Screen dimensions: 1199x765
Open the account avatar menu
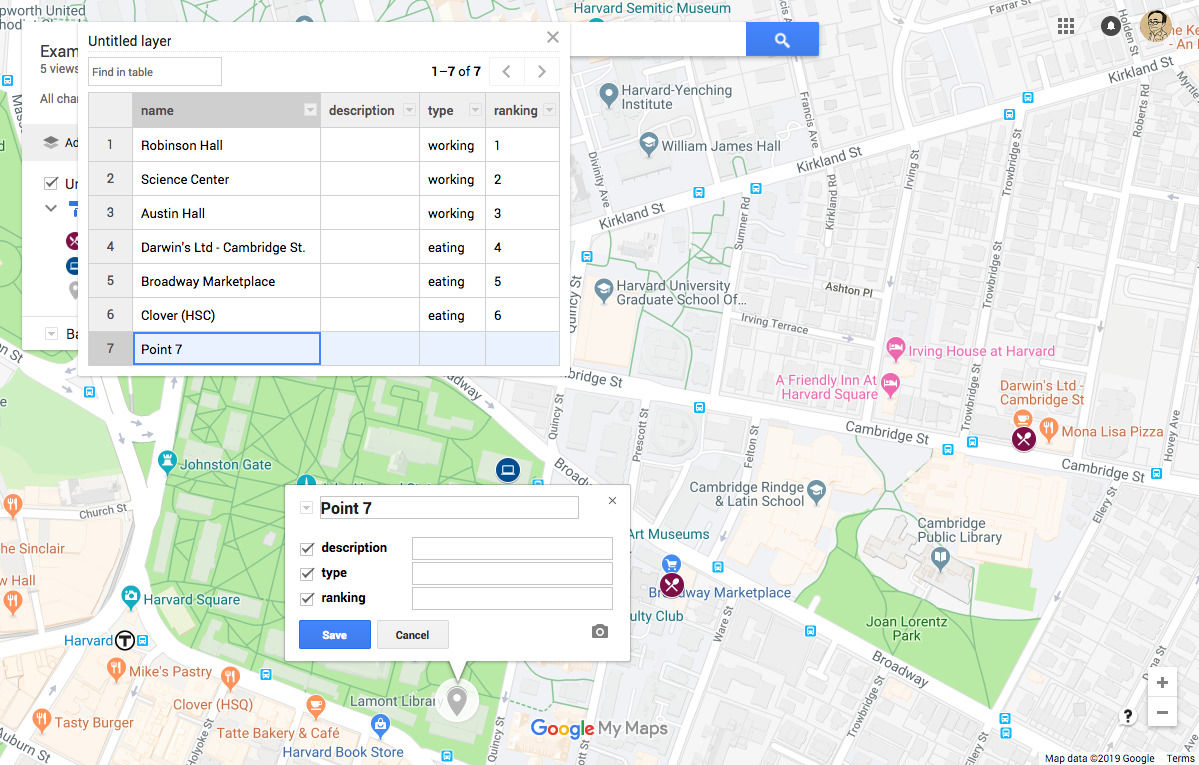pyautogui.click(x=1155, y=26)
